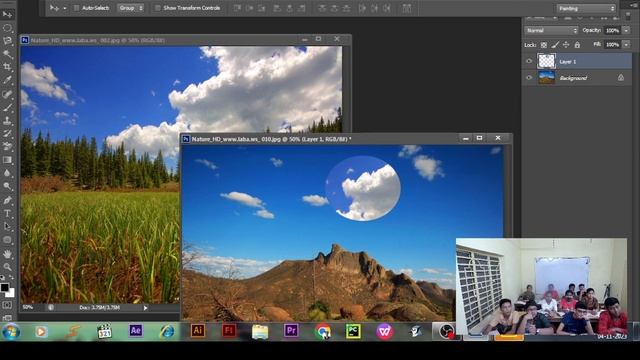640x360 pixels.
Task: Hide Layer 1 with its eye icon
Action: (x=529, y=61)
